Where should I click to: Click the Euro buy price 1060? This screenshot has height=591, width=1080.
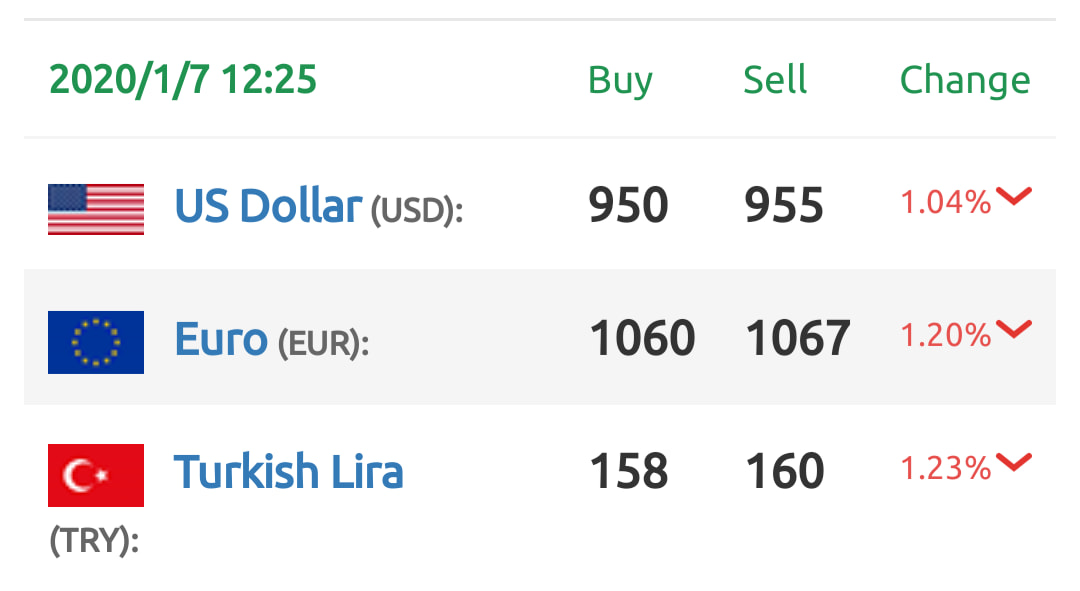(x=642, y=338)
